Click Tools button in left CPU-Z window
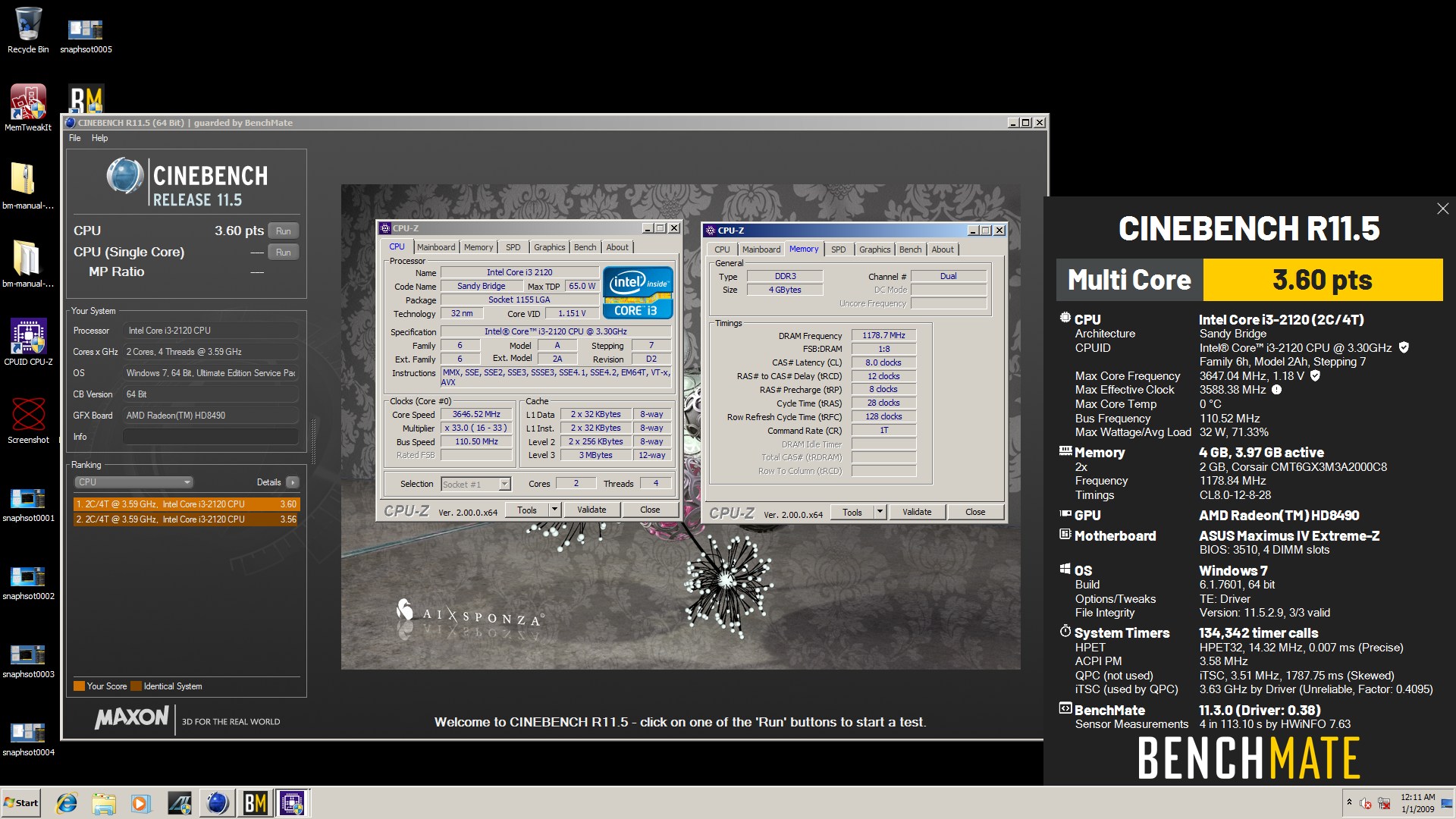The height and width of the screenshot is (819, 1456). (527, 510)
